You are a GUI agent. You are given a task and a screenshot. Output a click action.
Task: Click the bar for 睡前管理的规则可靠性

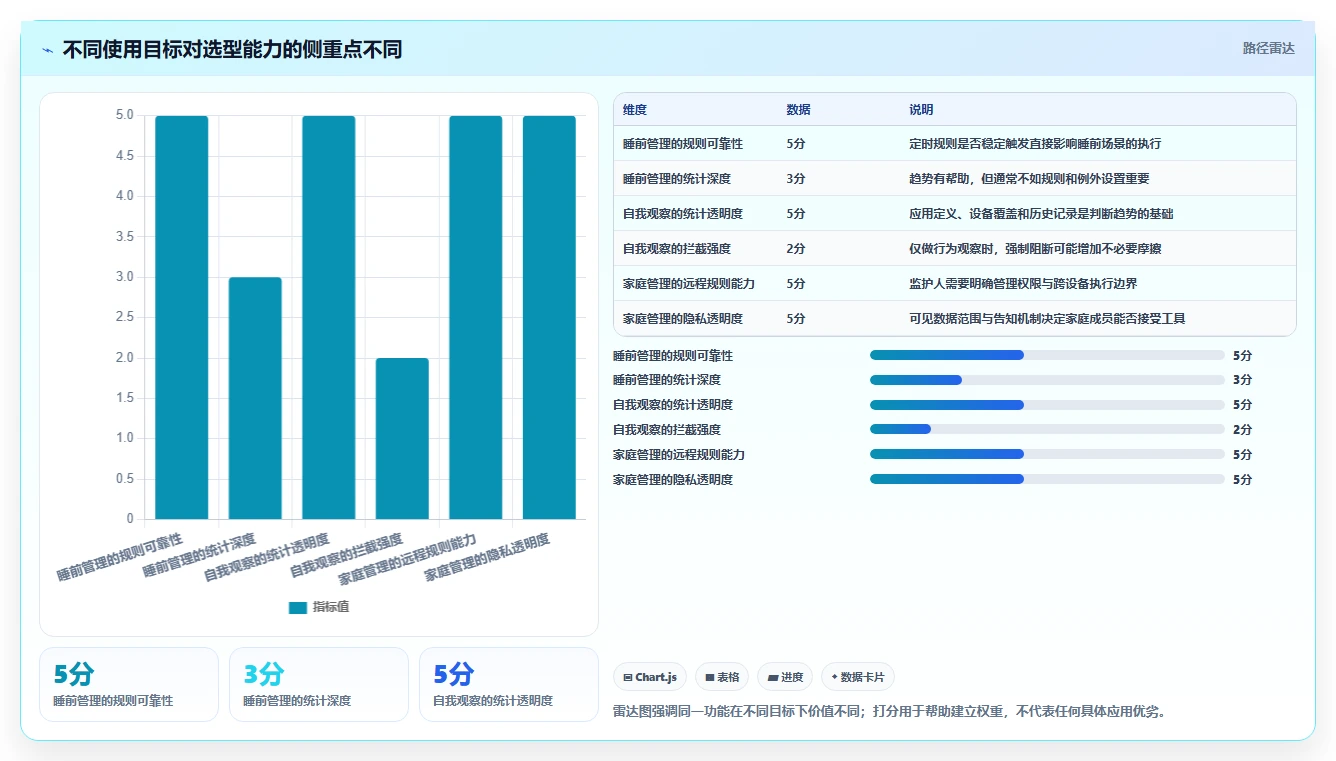tap(182, 317)
